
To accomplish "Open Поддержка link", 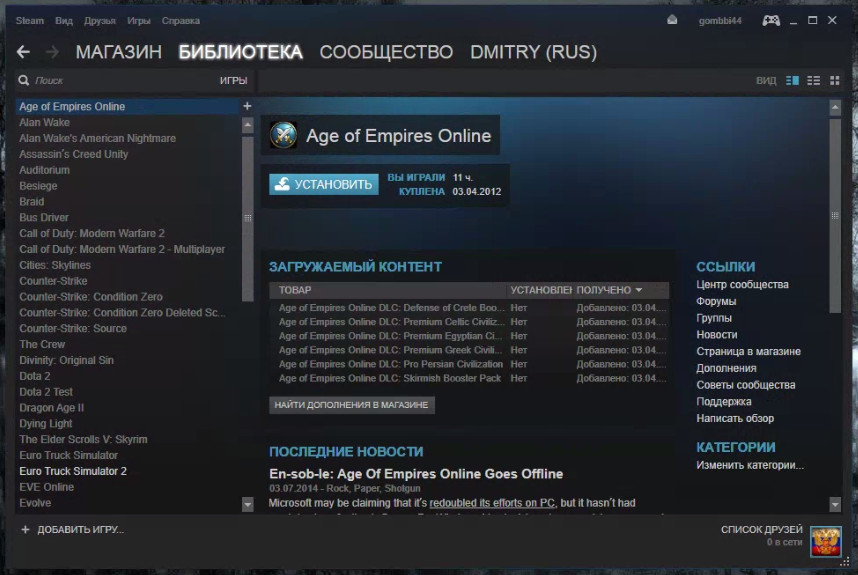I will click(723, 402).
